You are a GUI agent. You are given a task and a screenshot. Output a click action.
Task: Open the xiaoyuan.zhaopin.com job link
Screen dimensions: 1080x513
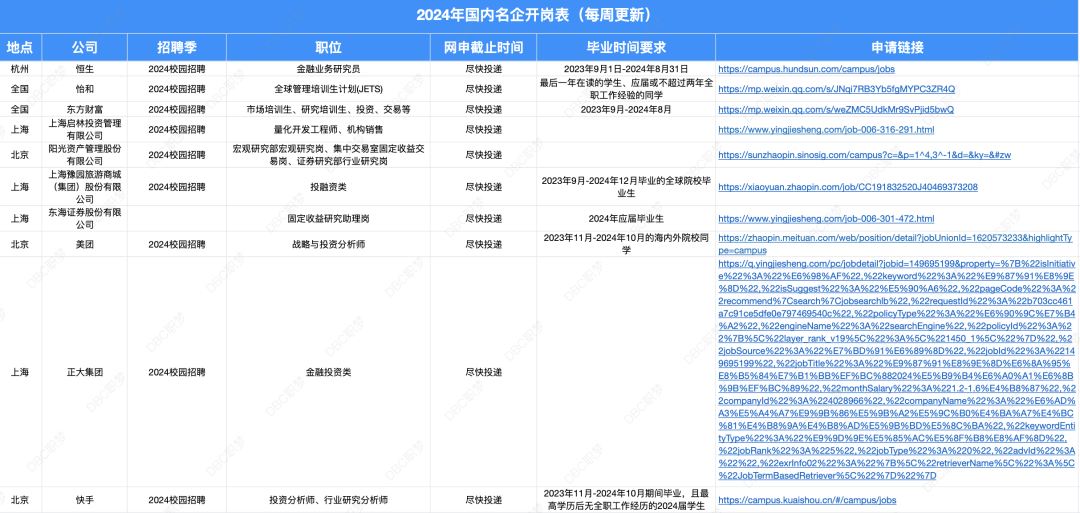tap(848, 187)
